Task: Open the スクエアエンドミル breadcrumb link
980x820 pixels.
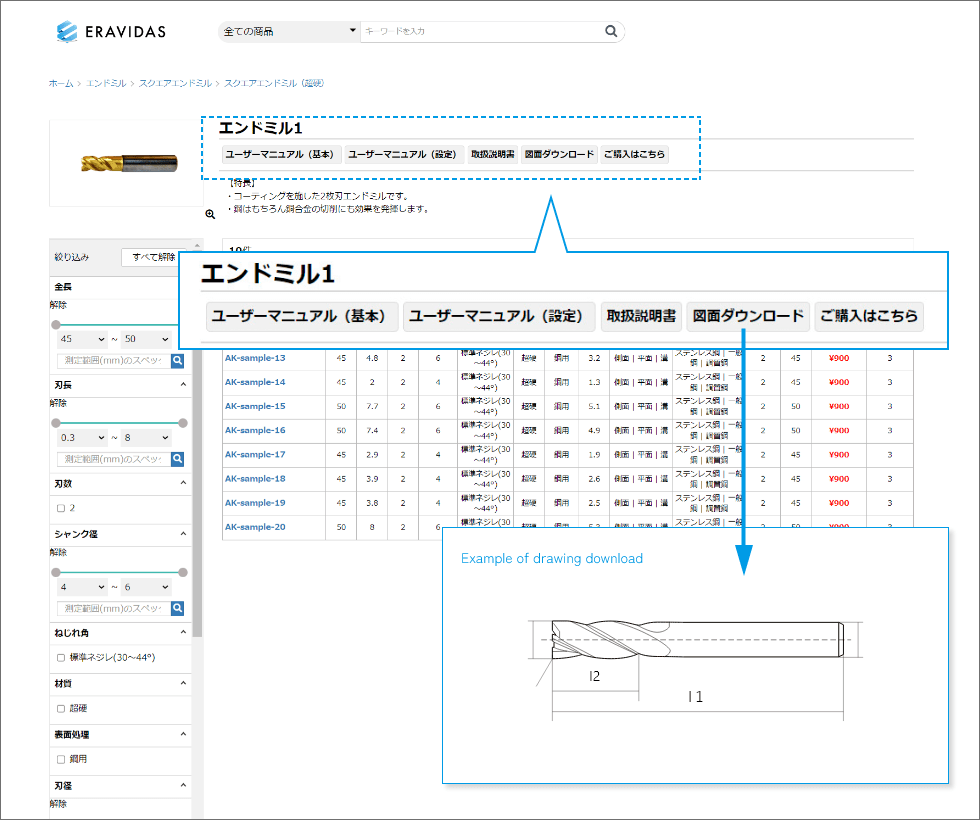Action: point(175,83)
